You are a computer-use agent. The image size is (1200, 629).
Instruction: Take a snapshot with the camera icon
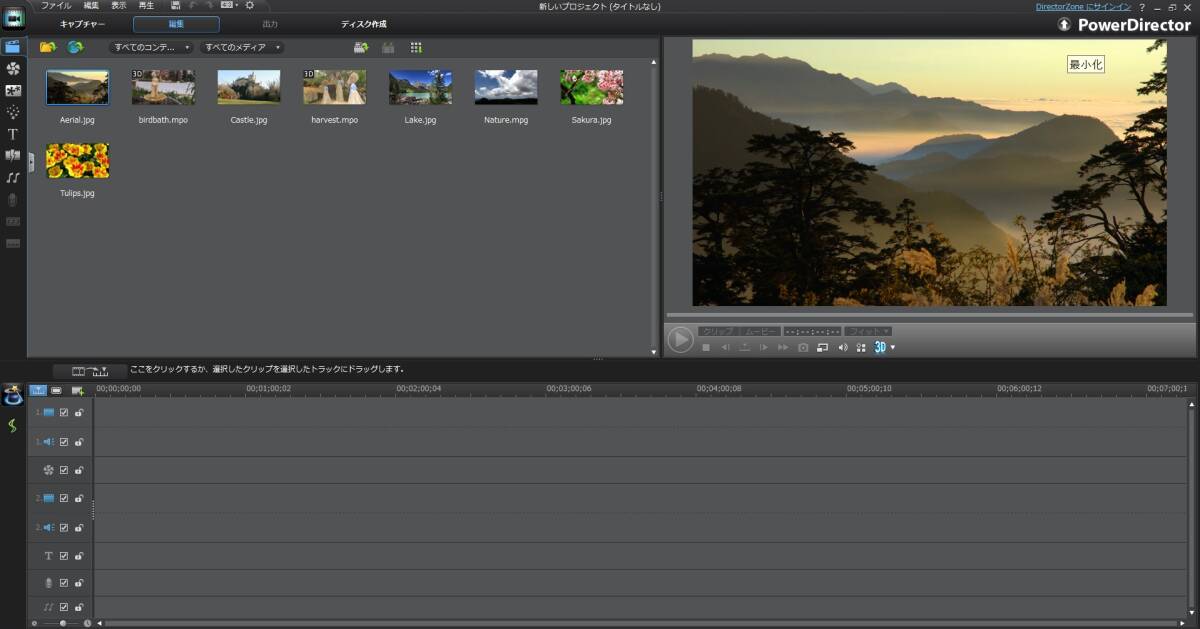tap(802, 347)
